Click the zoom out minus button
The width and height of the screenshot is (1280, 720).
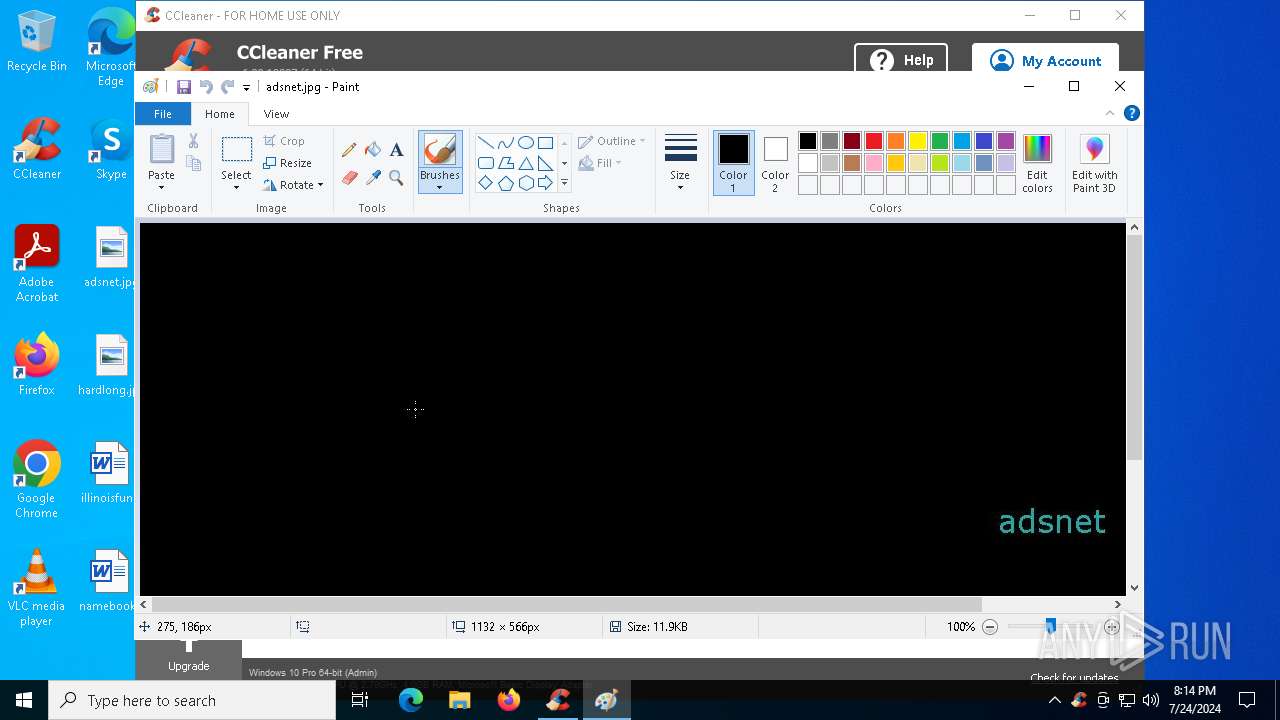[x=990, y=627]
